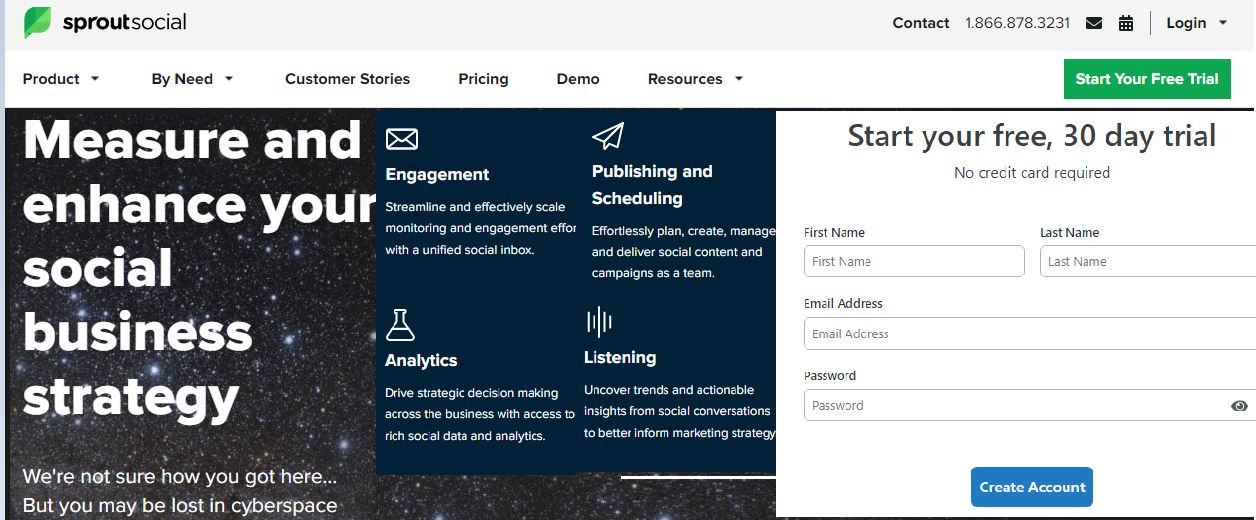Image resolution: width=1256 pixels, height=520 pixels.
Task: Click the Listening sound wave icon
Action: point(599,322)
